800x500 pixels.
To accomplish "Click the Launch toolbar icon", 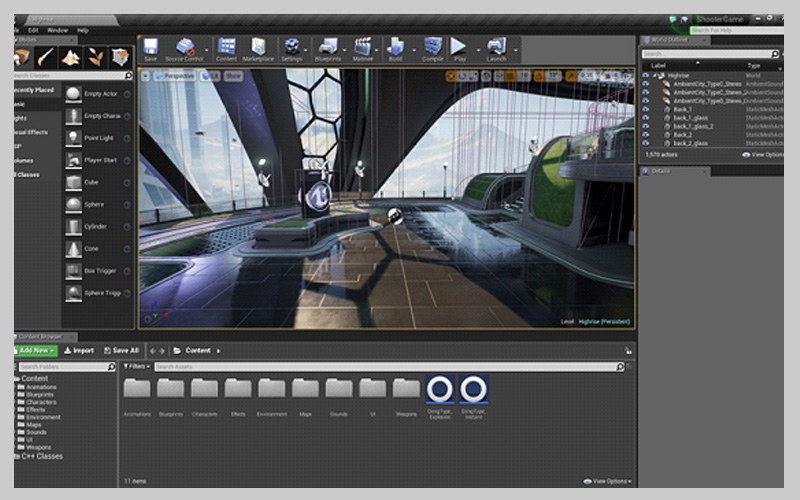I will (496, 49).
